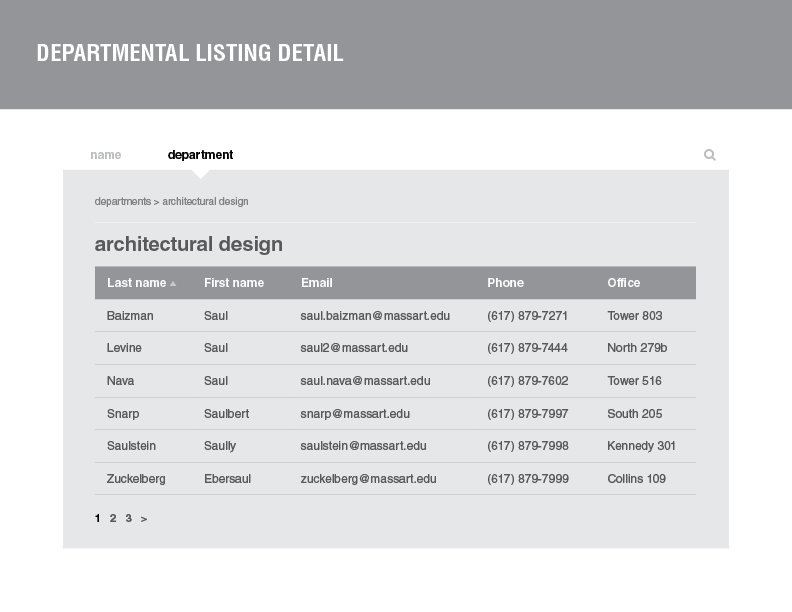Click email zuckelberg@massart.edu
Screen dimensions: 792x612
[x=368, y=479]
